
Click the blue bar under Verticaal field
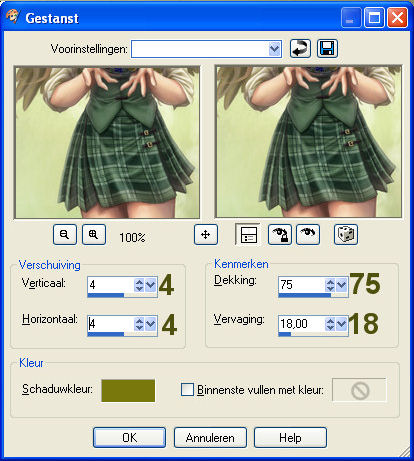106,295
